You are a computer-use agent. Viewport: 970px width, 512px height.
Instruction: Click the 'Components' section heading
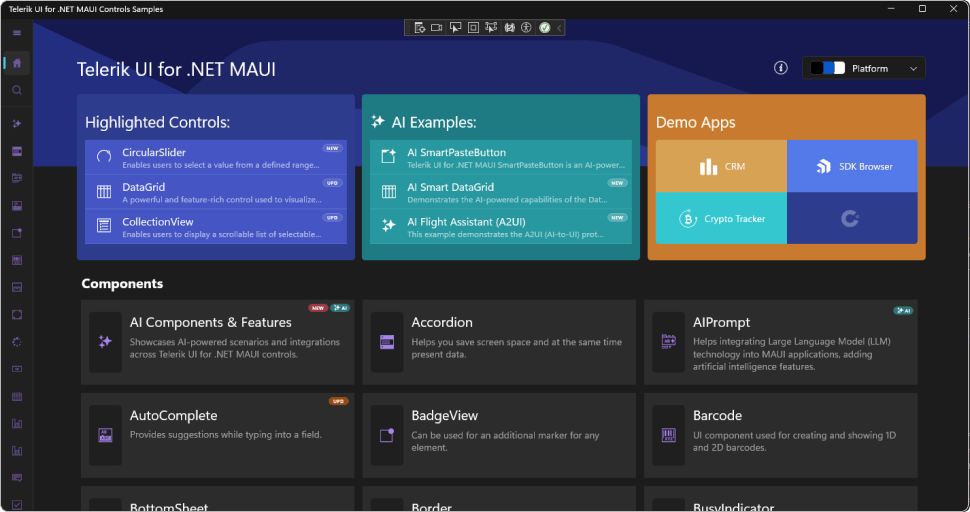coord(122,284)
